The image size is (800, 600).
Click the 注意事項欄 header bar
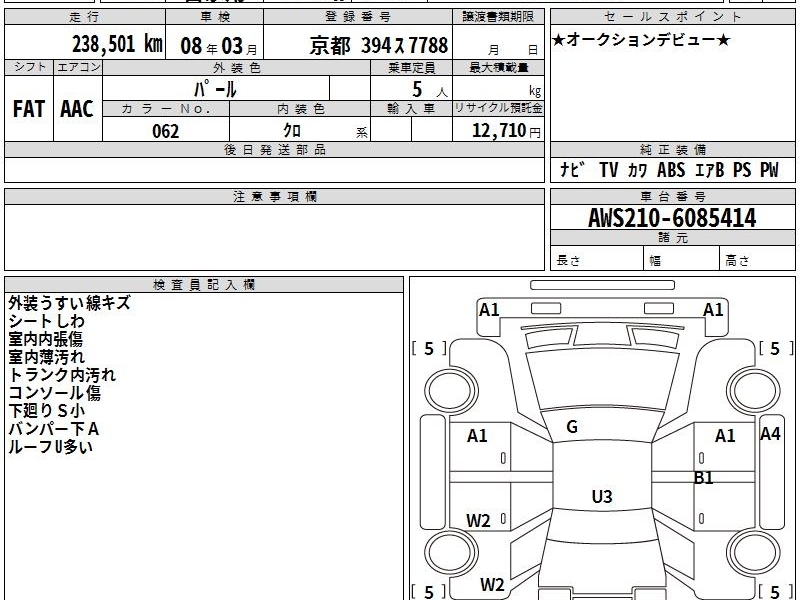[x=274, y=196]
